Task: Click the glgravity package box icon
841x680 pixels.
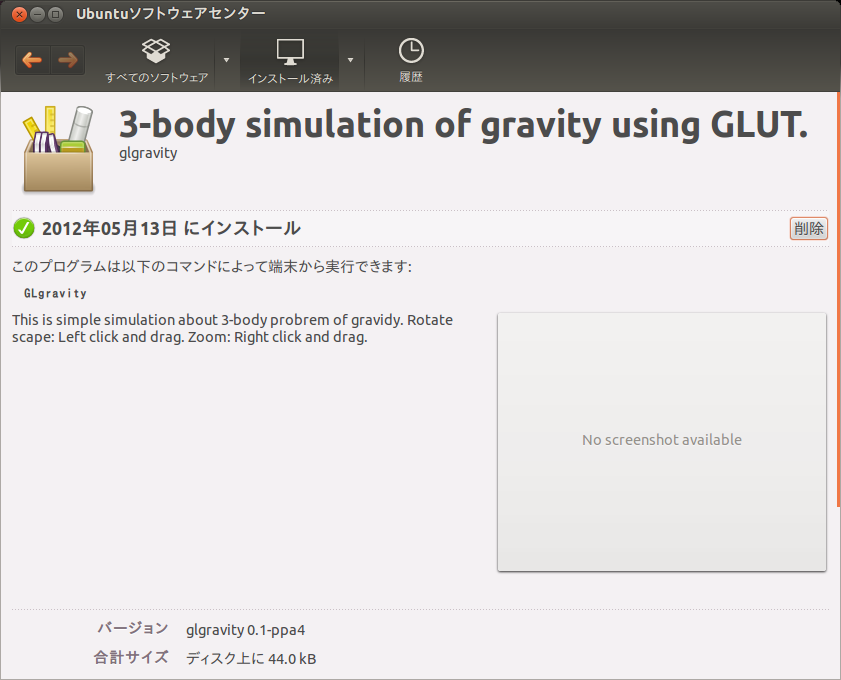Action: [x=58, y=149]
